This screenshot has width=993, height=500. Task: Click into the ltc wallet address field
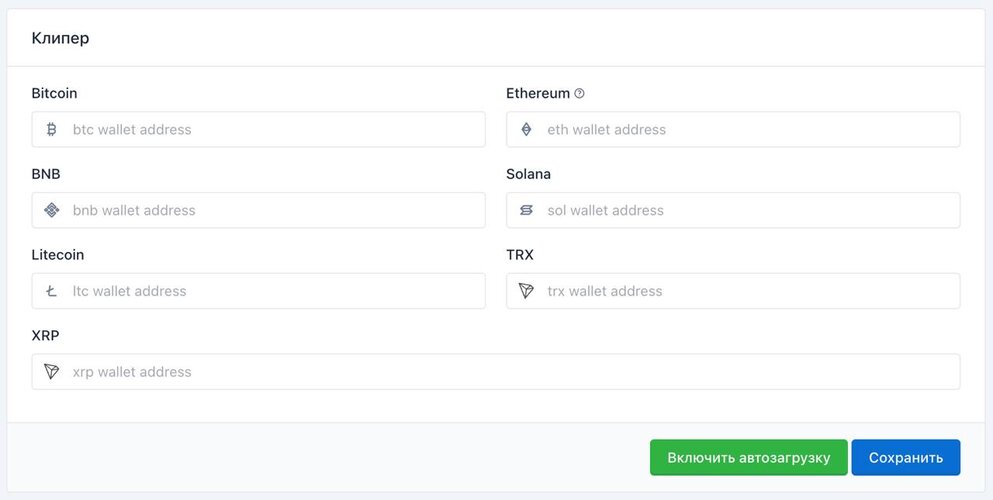(258, 291)
